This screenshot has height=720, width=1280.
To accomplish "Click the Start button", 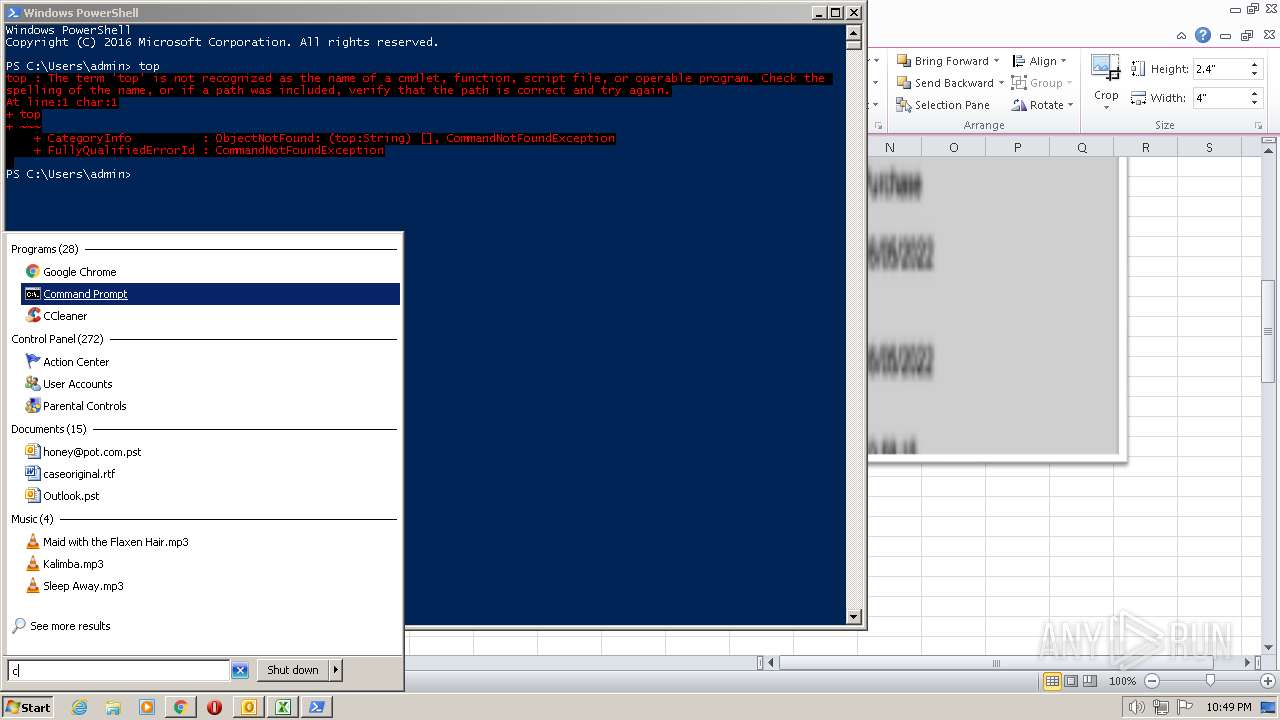I will click(x=28, y=707).
